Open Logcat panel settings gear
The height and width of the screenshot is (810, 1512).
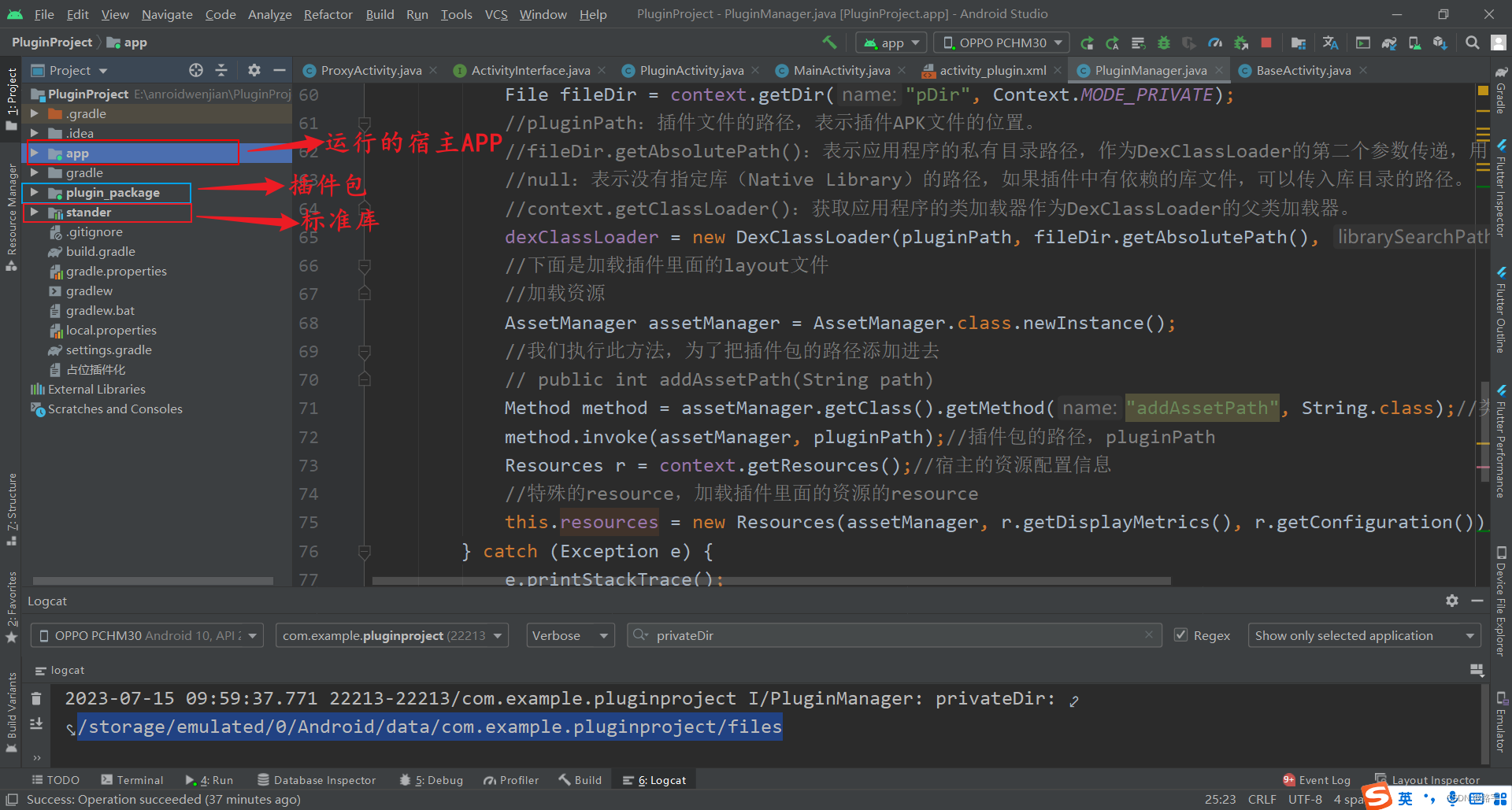pyautogui.click(x=1452, y=601)
